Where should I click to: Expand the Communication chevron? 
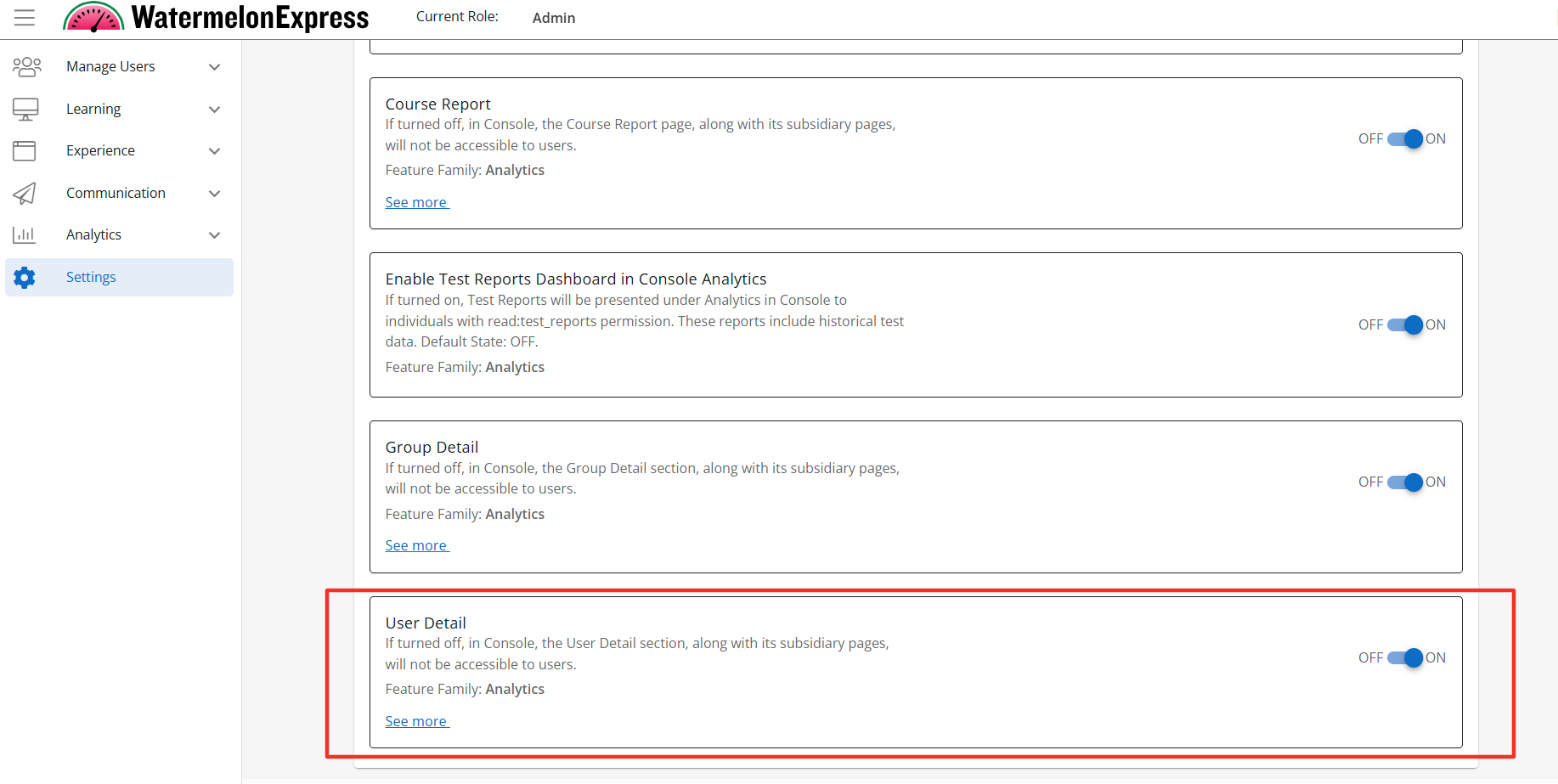pos(215,194)
